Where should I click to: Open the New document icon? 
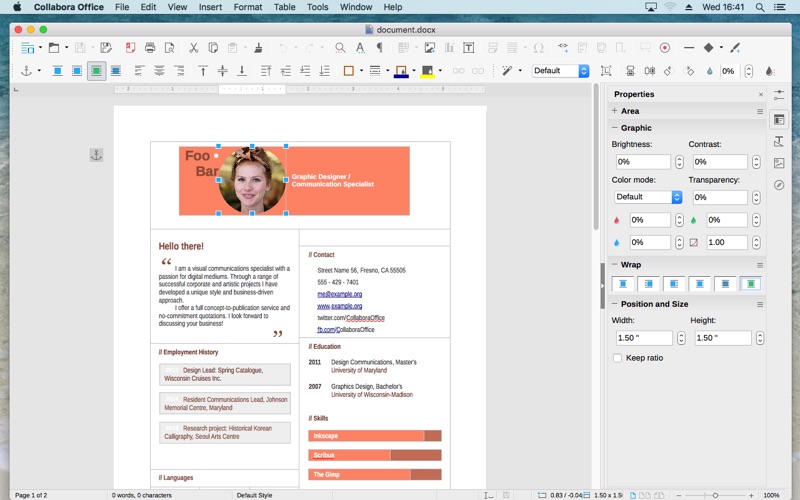point(28,48)
